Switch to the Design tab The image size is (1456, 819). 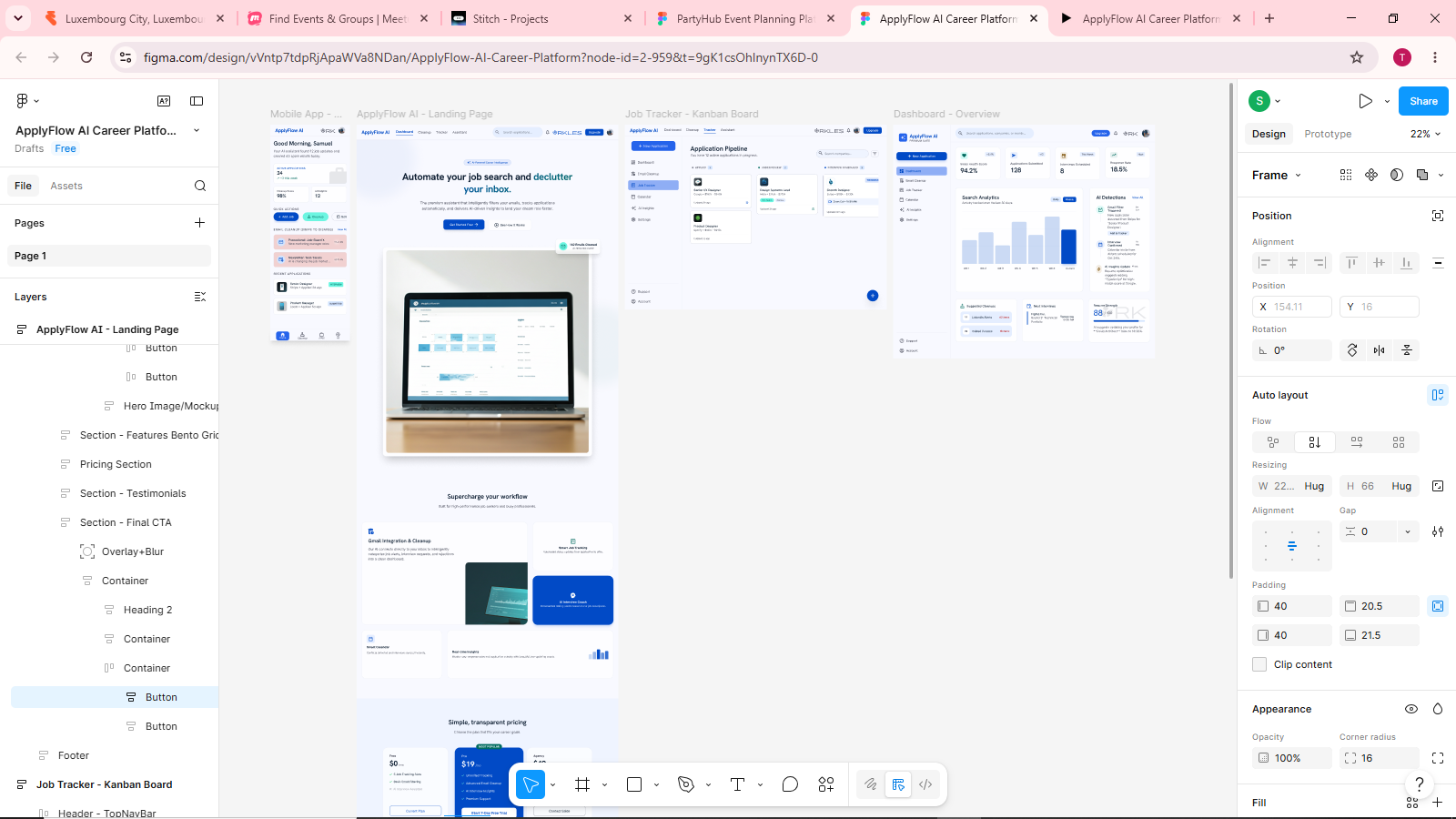tap(1269, 134)
